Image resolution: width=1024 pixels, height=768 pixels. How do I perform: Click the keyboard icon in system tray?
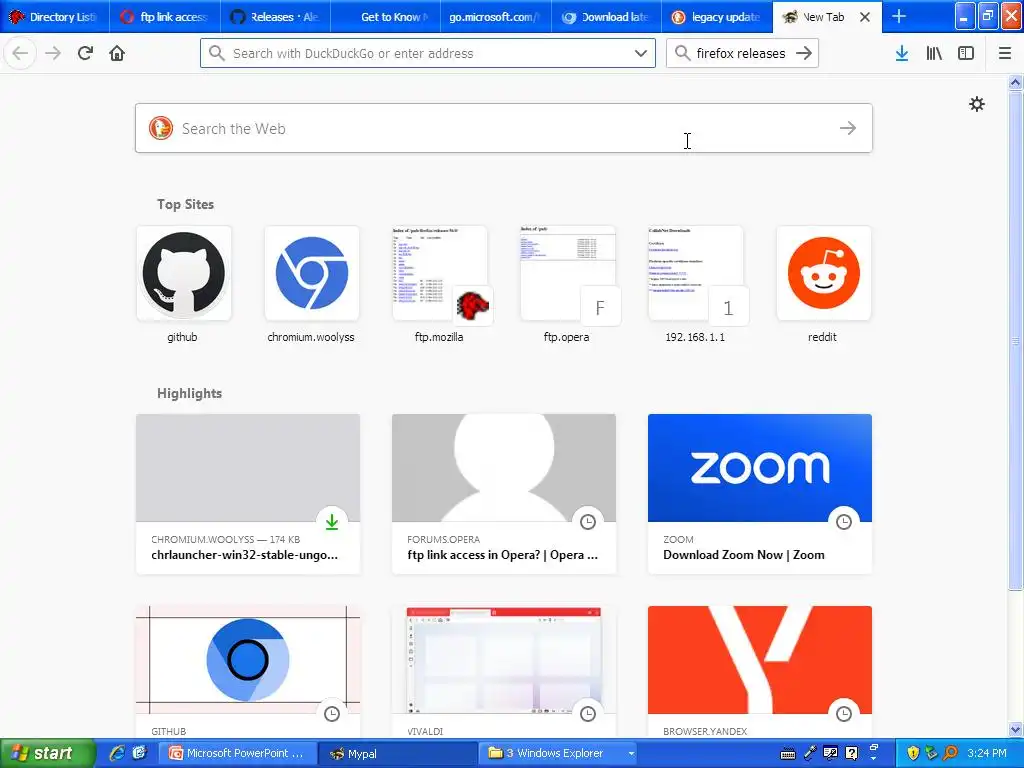click(788, 754)
